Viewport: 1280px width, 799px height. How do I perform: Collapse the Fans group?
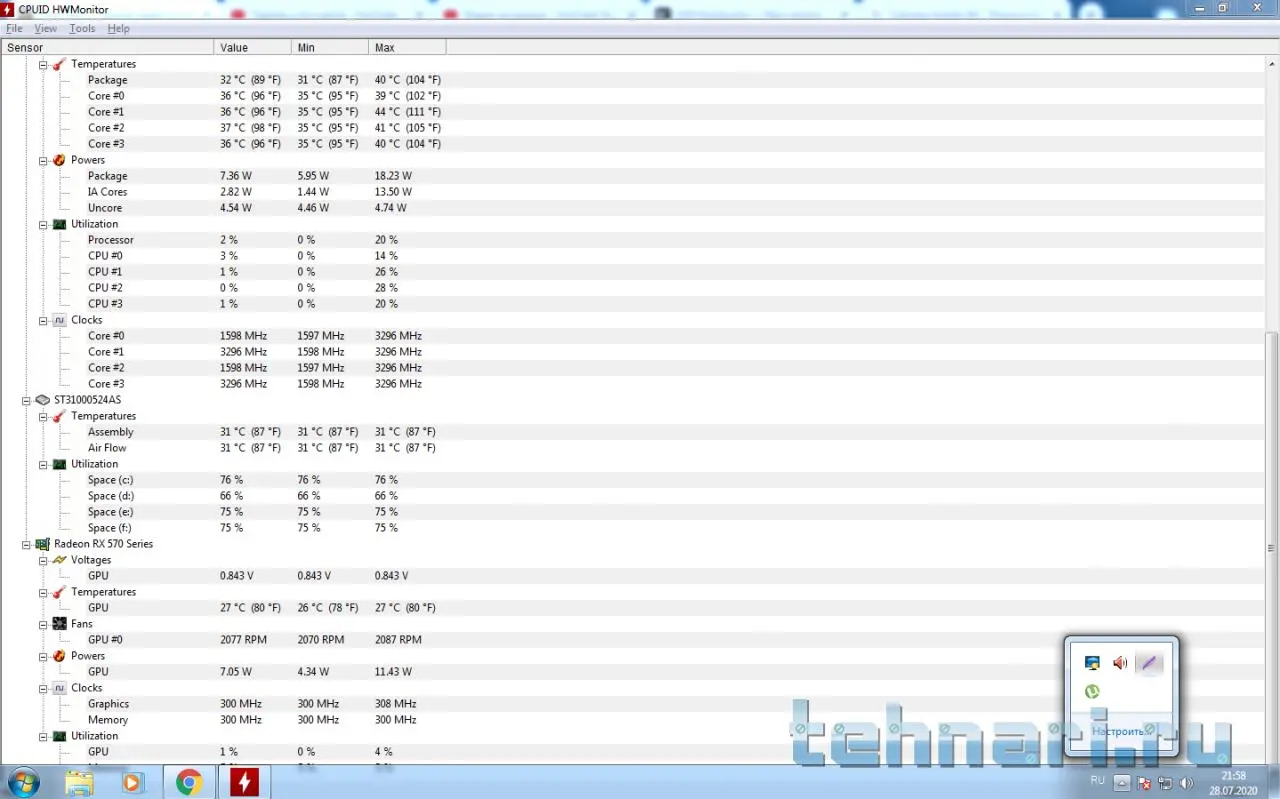point(43,624)
